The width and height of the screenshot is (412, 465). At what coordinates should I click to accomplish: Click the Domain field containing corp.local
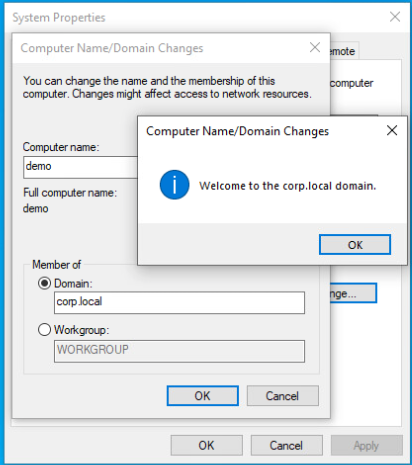coord(179,302)
